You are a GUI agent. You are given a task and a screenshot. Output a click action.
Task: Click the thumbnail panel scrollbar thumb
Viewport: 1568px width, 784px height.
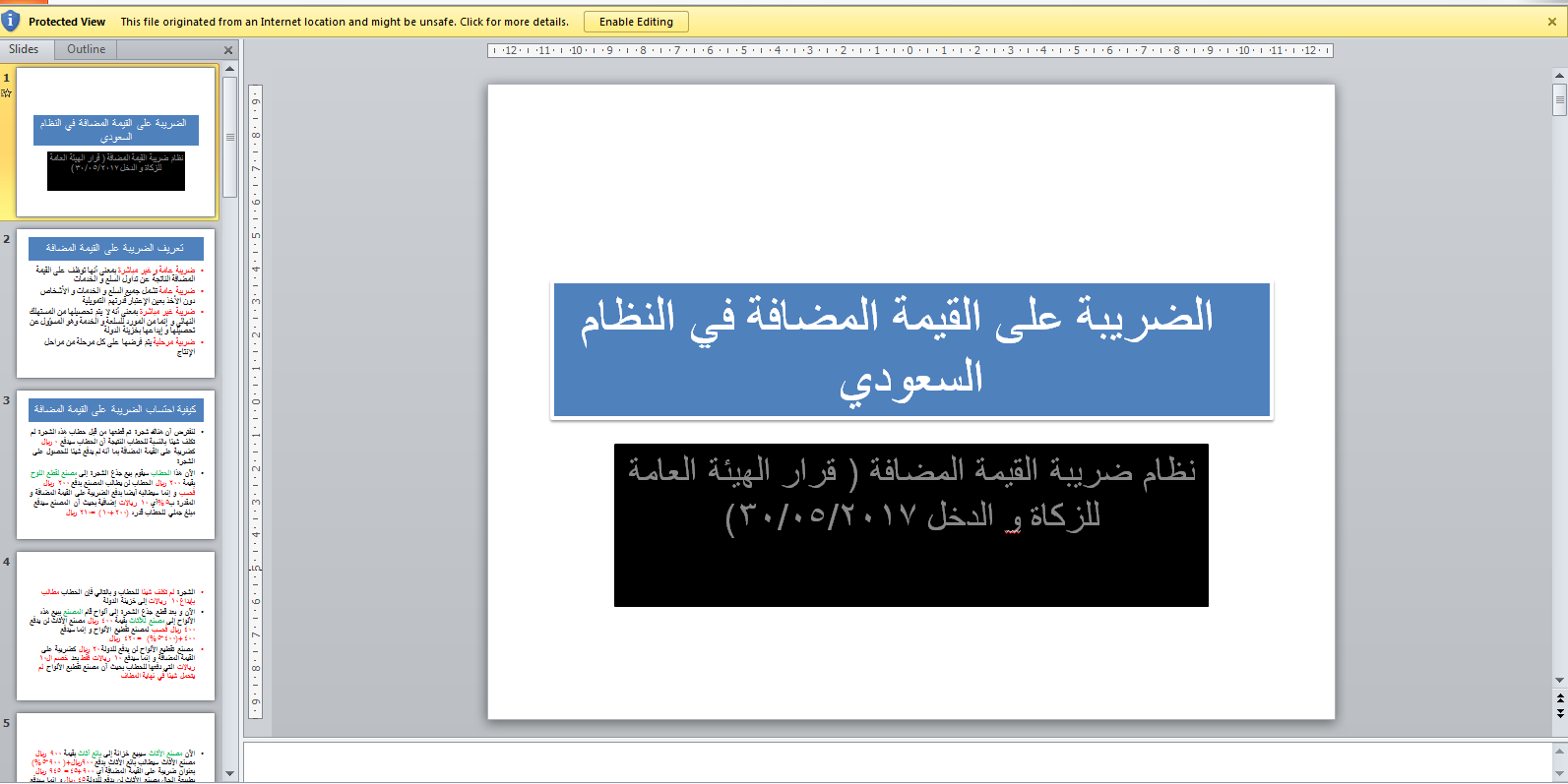[x=230, y=138]
